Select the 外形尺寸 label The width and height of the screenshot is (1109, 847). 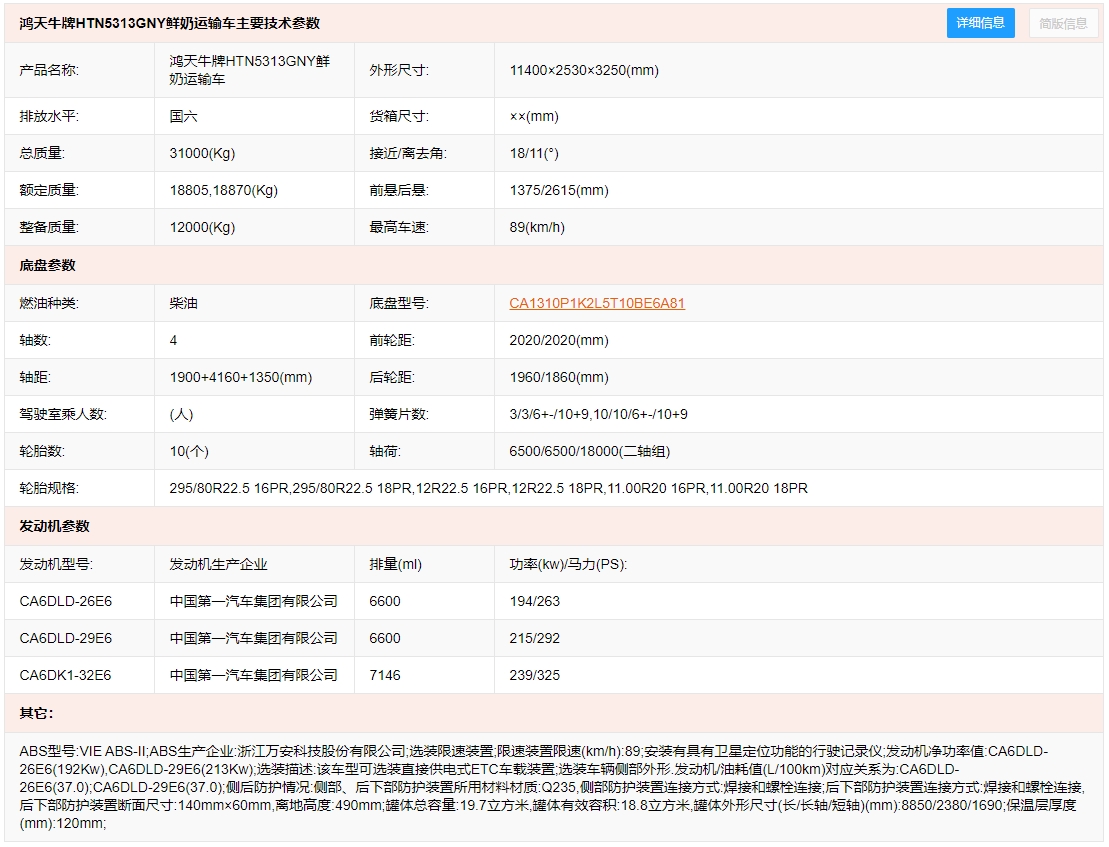coord(399,70)
